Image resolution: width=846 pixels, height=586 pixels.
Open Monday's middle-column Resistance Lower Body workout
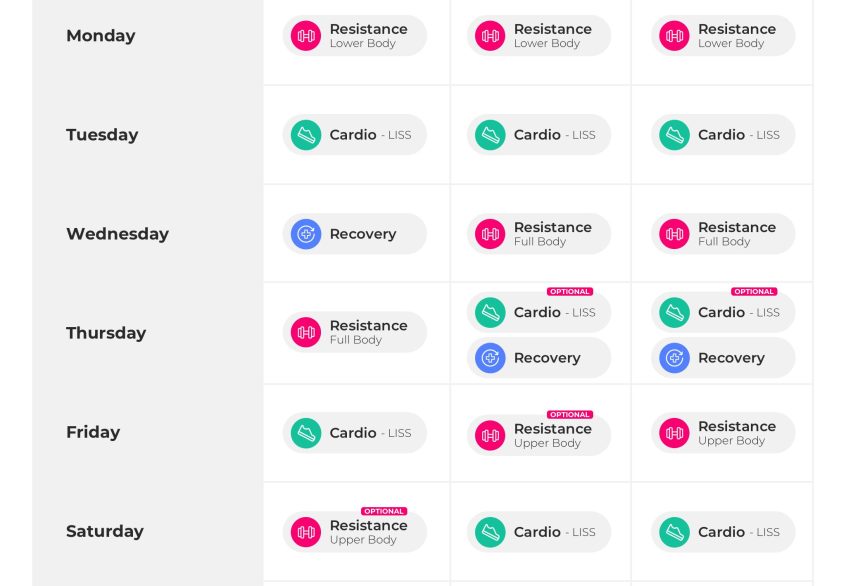(539, 36)
